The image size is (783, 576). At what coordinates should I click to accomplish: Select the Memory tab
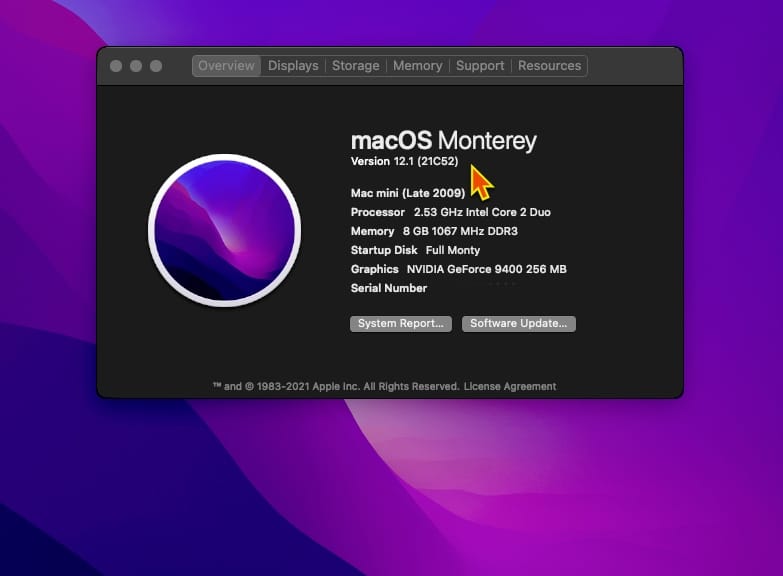(x=417, y=66)
